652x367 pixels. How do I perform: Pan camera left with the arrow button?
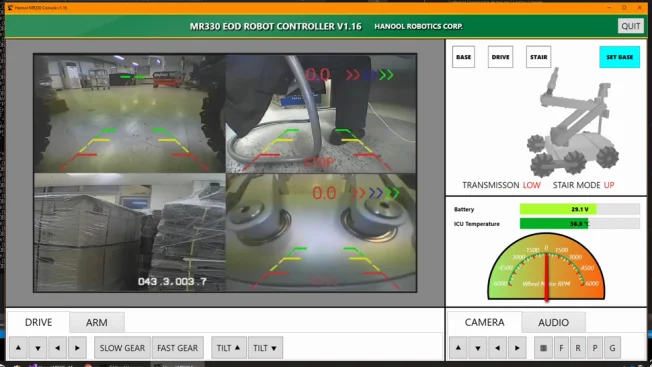[497, 347]
